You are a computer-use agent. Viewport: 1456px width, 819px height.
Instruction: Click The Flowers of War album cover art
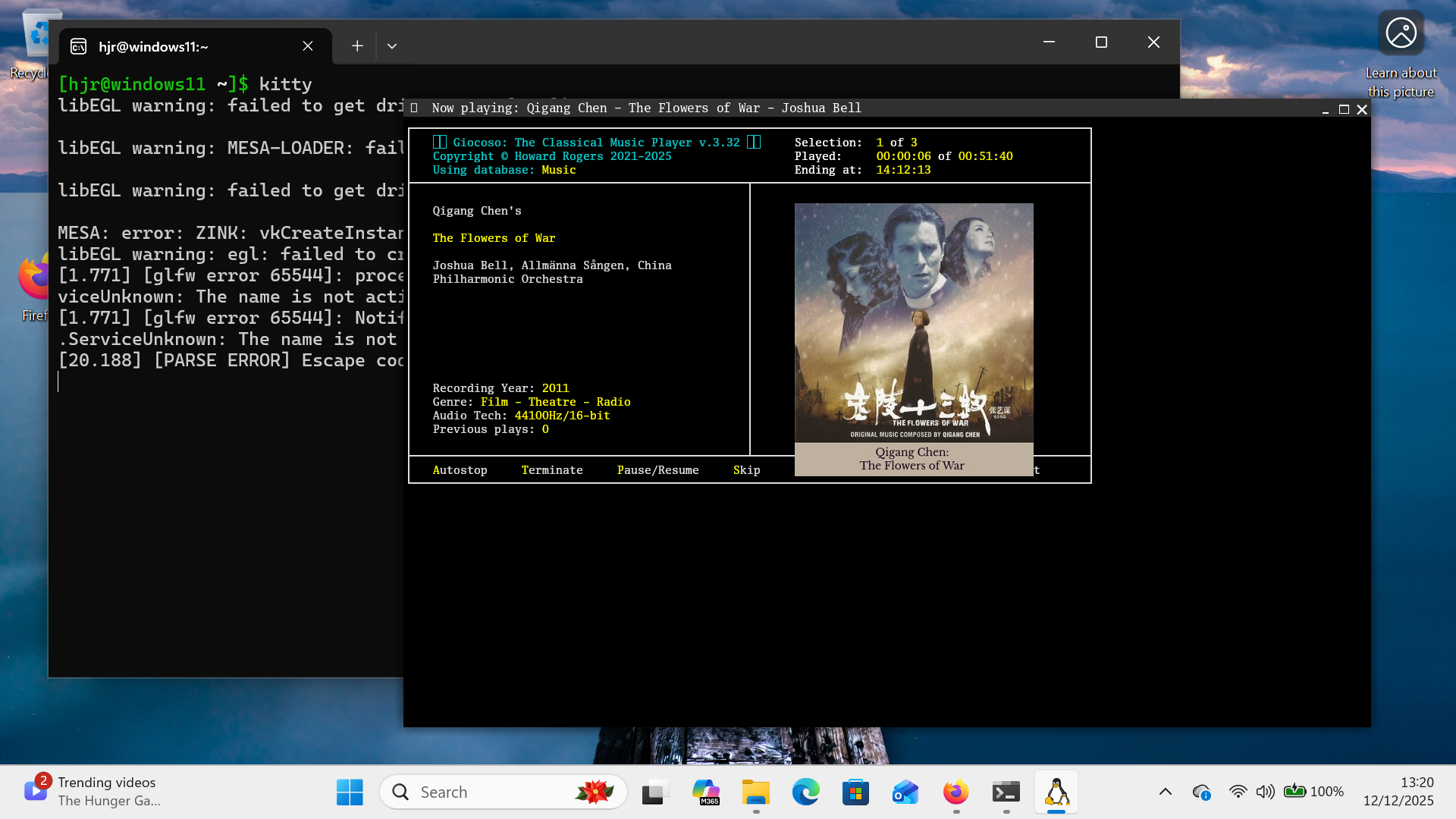point(913,322)
